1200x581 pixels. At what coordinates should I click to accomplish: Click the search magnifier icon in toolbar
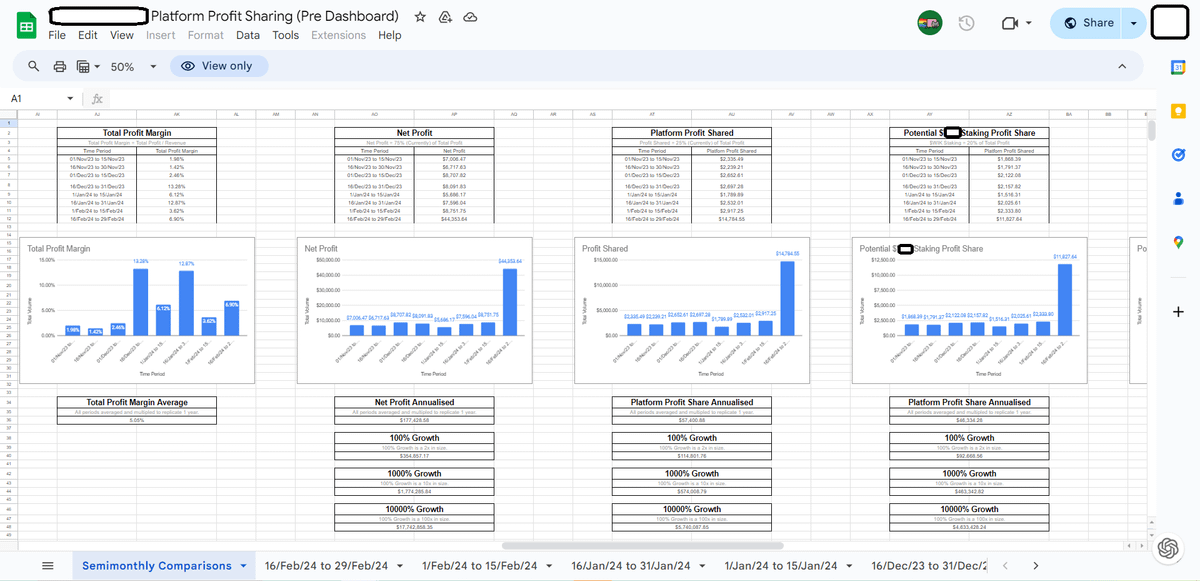[34, 66]
